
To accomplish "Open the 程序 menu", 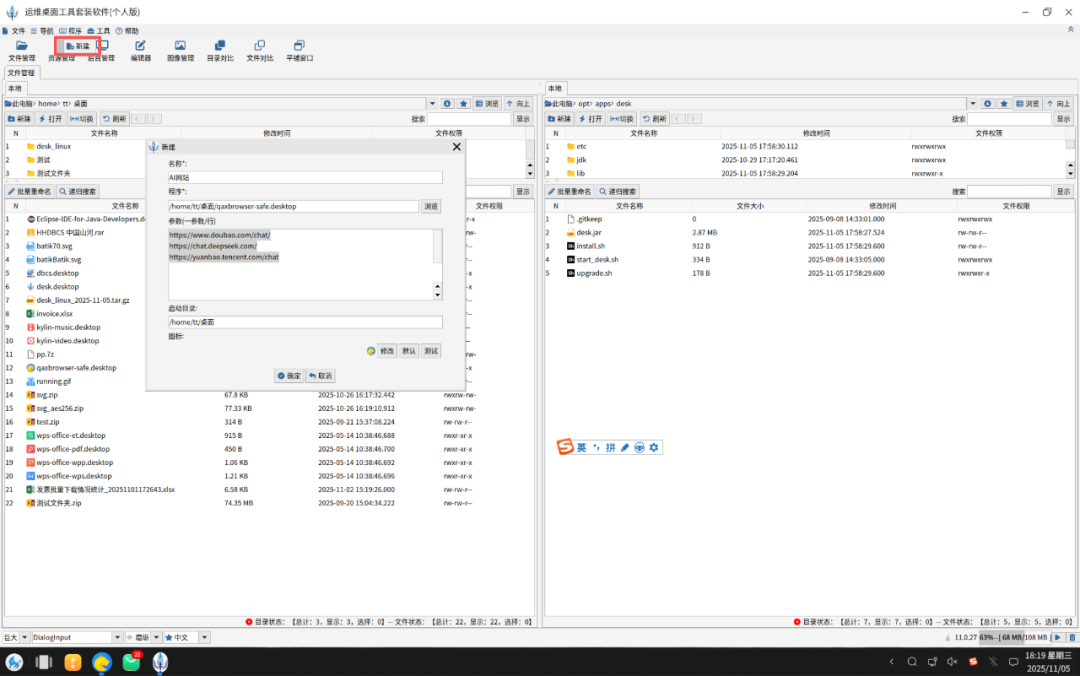I will click(x=70, y=31).
